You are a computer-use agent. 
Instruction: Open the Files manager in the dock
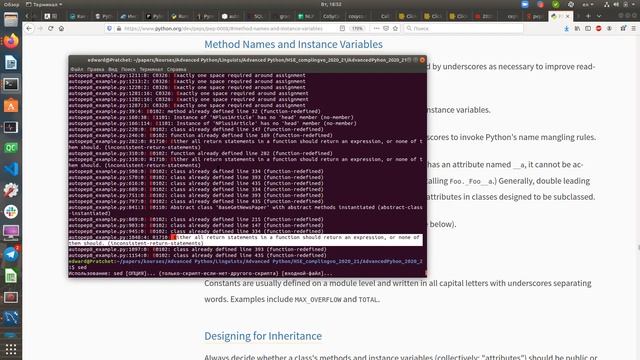pyautogui.click(x=11, y=20)
